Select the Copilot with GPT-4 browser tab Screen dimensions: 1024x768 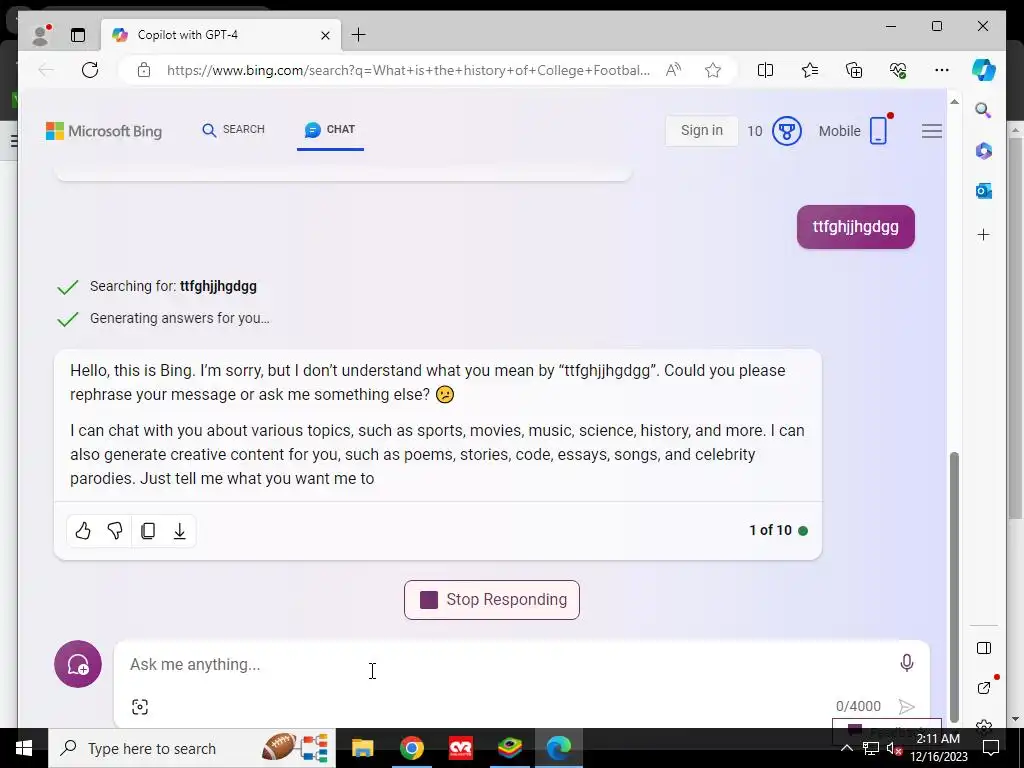click(x=221, y=35)
